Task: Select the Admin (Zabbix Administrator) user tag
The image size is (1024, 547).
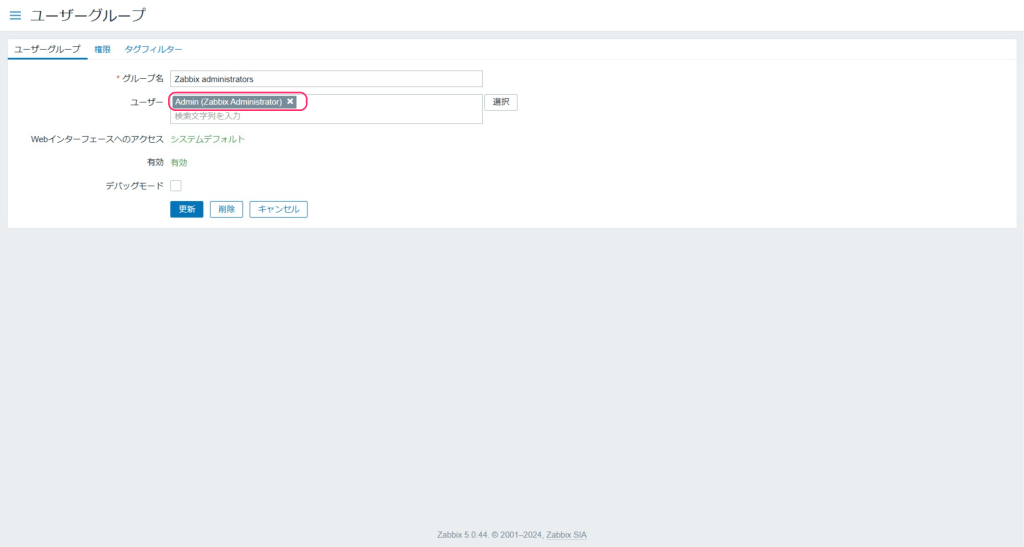Action: coord(228,101)
